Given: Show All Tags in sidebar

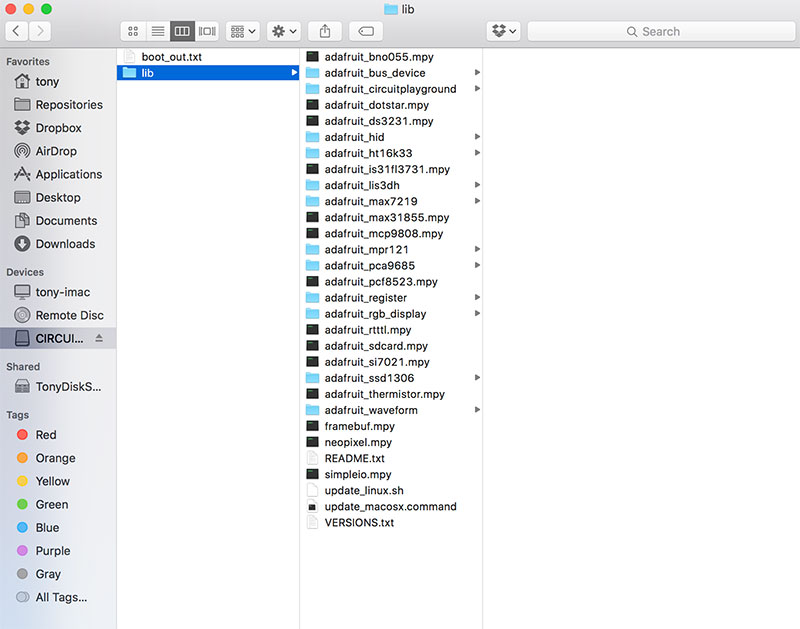Looking at the screenshot, I should 61,597.
